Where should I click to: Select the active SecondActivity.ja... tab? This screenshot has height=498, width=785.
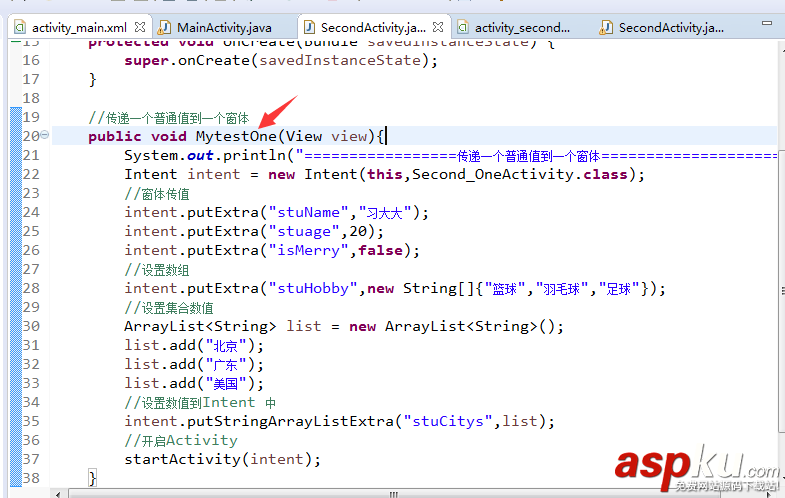373,28
